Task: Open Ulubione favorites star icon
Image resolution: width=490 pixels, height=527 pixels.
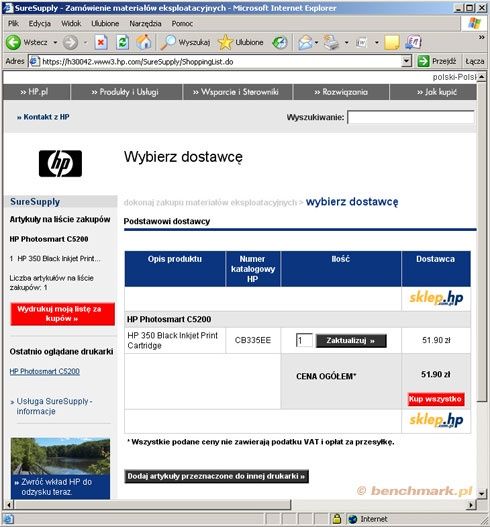Action: [x=225, y=42]
